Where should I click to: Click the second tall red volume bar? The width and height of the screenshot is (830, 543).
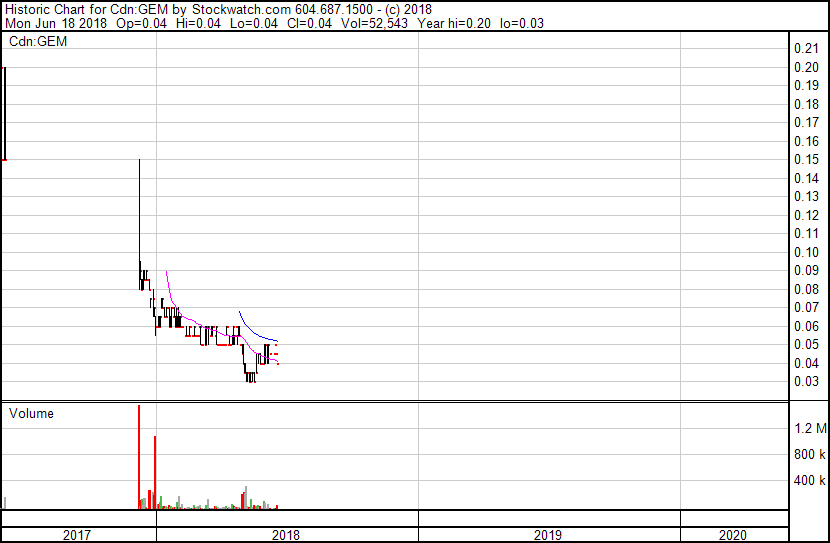click(155, 473)
